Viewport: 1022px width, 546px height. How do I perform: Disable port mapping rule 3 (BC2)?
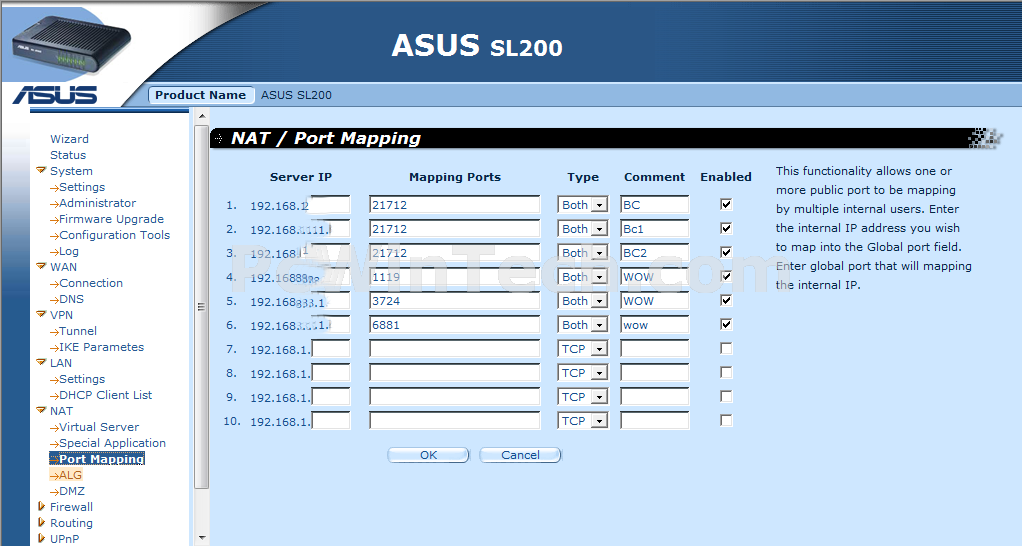pyautogui.click(x=726, y=252)
